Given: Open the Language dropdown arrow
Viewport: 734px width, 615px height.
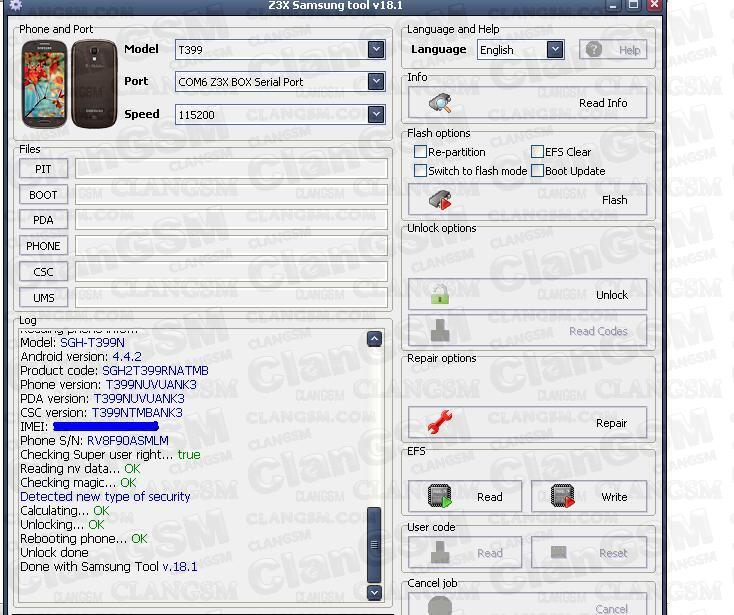Looking at the screenshot, I should pos(555,49).
